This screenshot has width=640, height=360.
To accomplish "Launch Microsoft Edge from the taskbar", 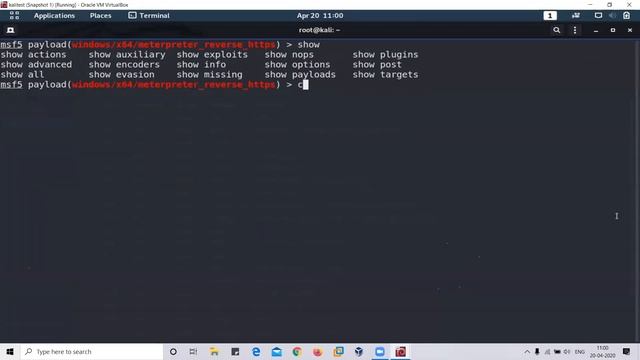I will 256,351.
